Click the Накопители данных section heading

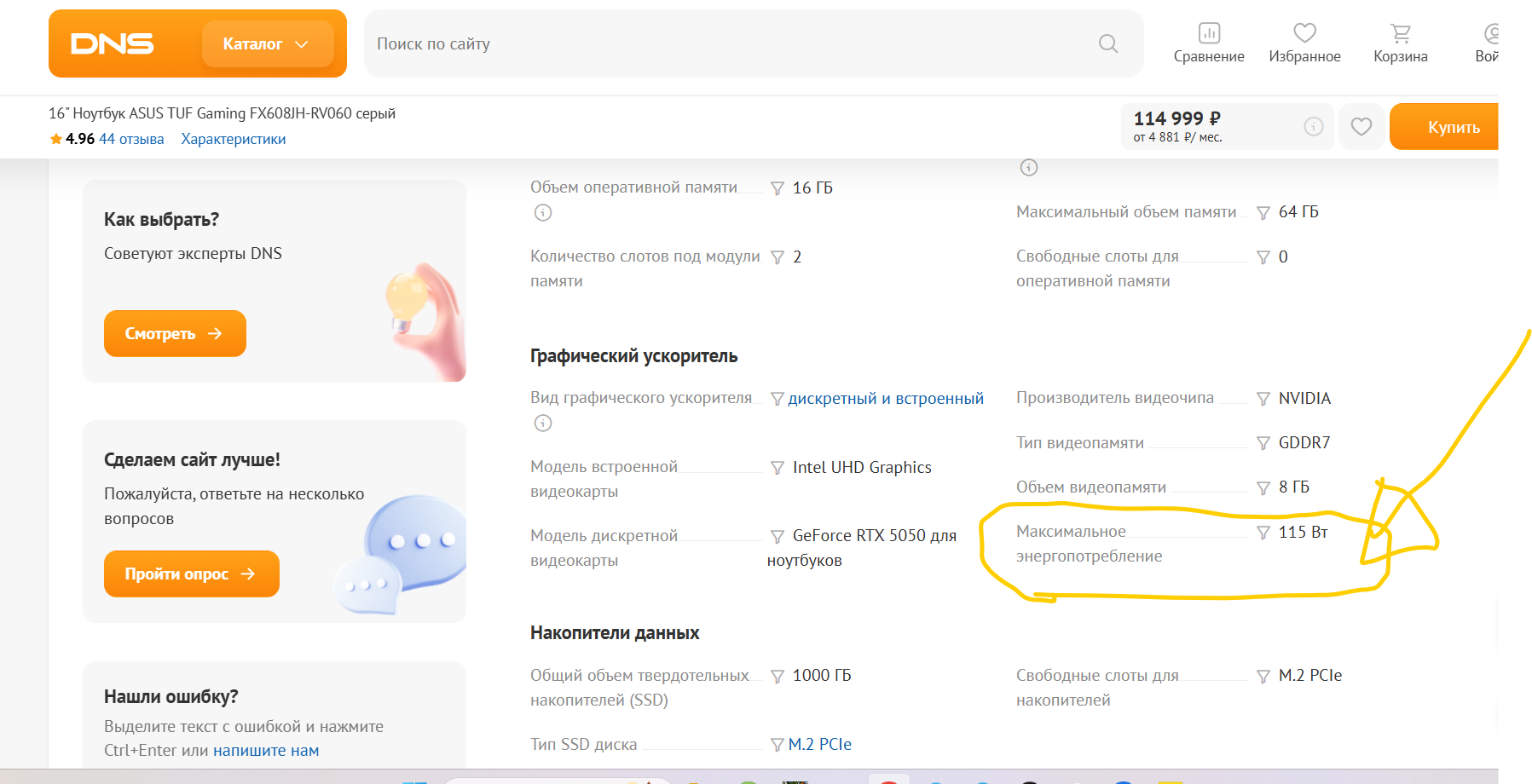(615, 633)
